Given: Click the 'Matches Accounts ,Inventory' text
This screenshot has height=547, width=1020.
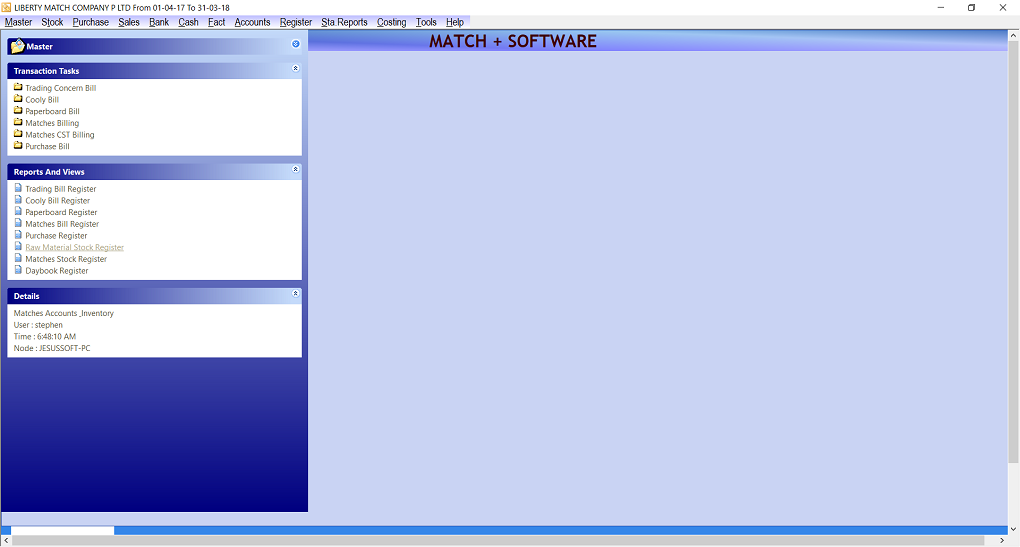Looking at the screenshot, I should (64, 313).
